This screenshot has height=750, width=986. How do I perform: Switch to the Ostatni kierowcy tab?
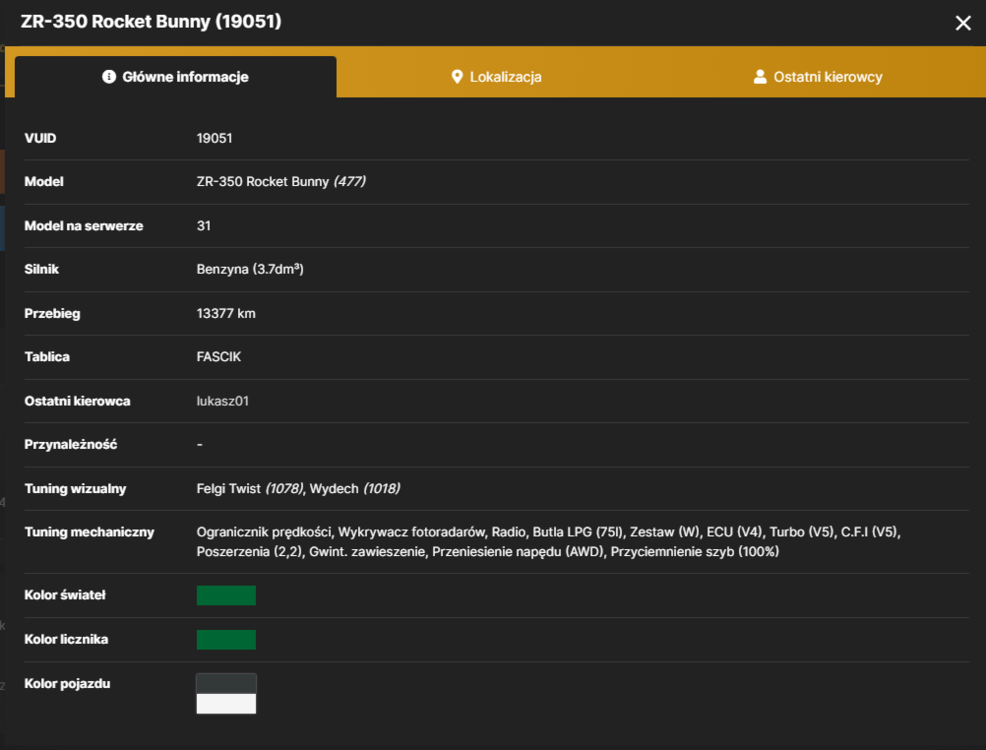pos(817,77)
